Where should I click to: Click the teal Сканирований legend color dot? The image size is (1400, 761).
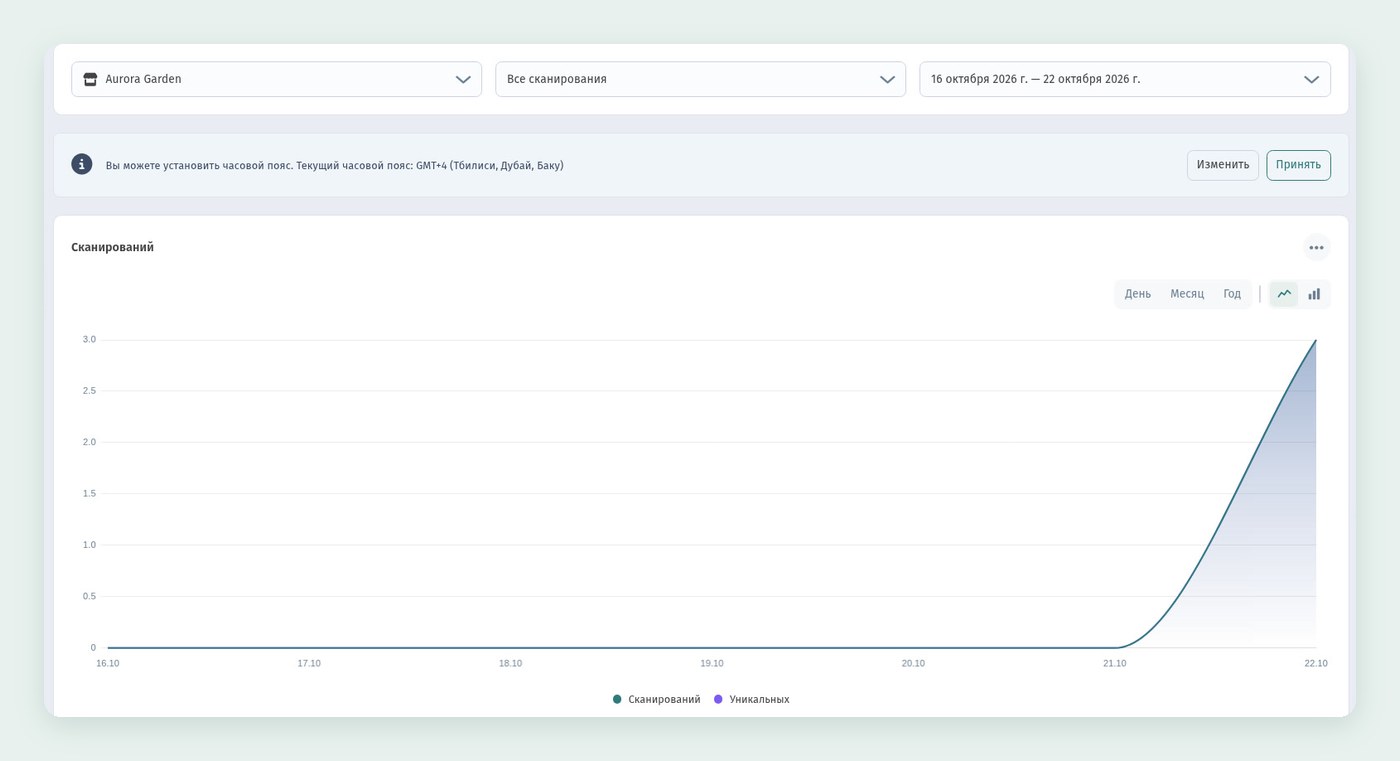617,699
